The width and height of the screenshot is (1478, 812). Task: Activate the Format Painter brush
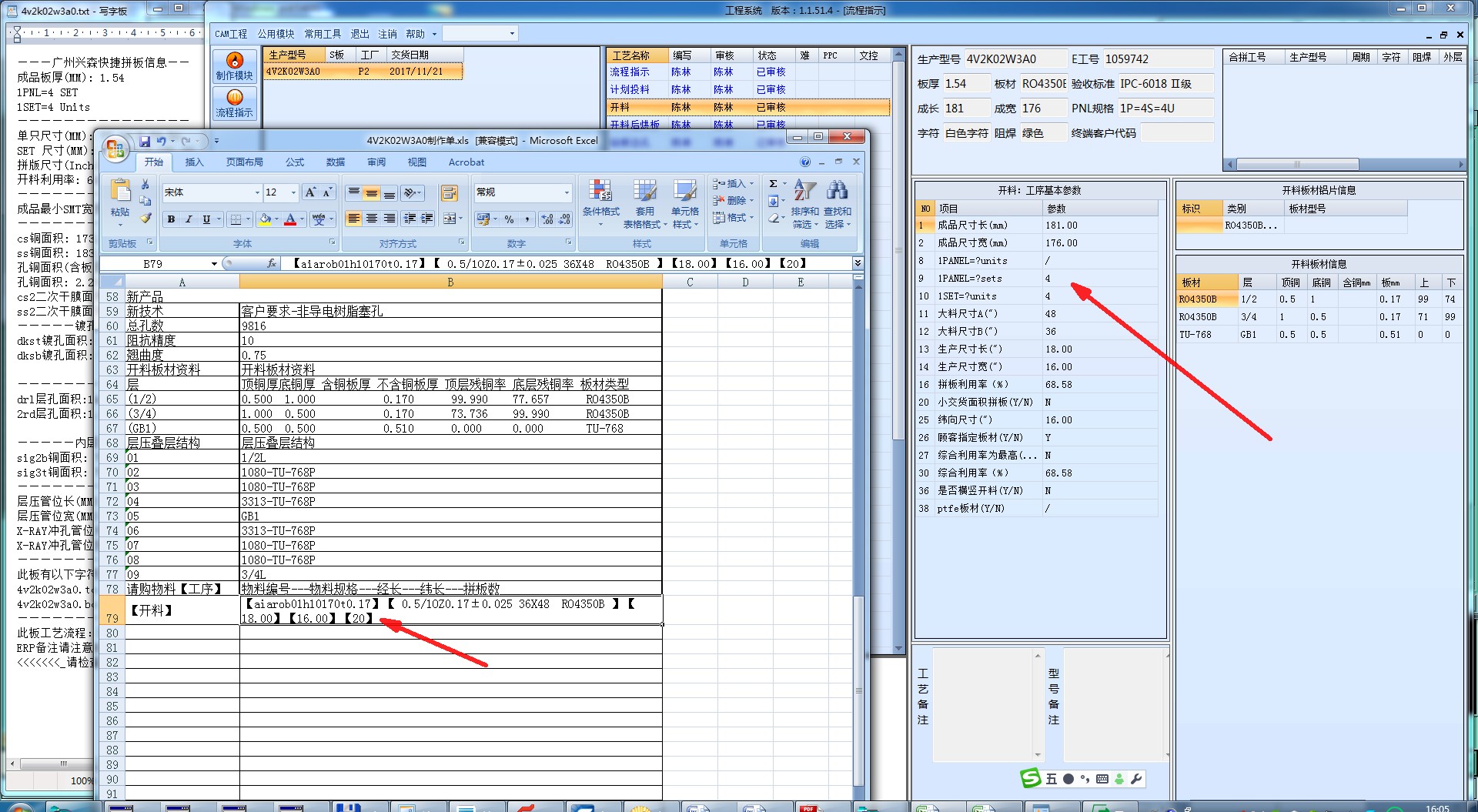pyautogui.click(x=145, y=218)
